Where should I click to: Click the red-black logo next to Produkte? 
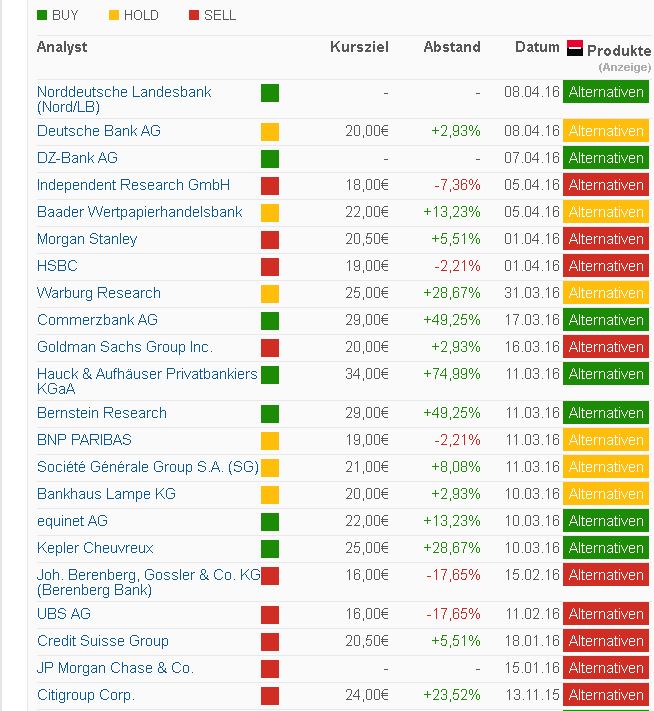click(x=575, y=48)
